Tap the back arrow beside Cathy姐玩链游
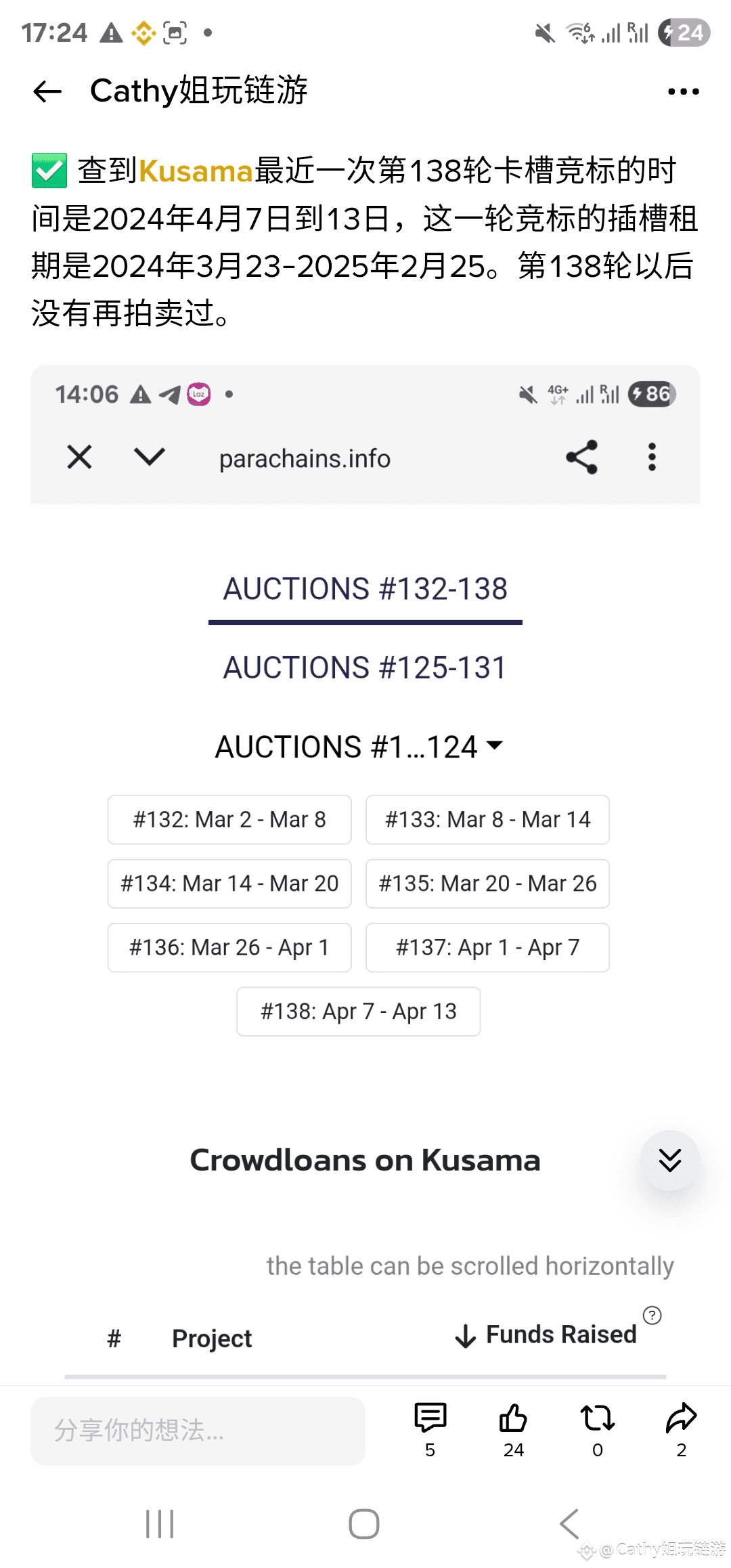Viewport: 731px width, 1568px height. pyautogui.click(x=47, y=91)
